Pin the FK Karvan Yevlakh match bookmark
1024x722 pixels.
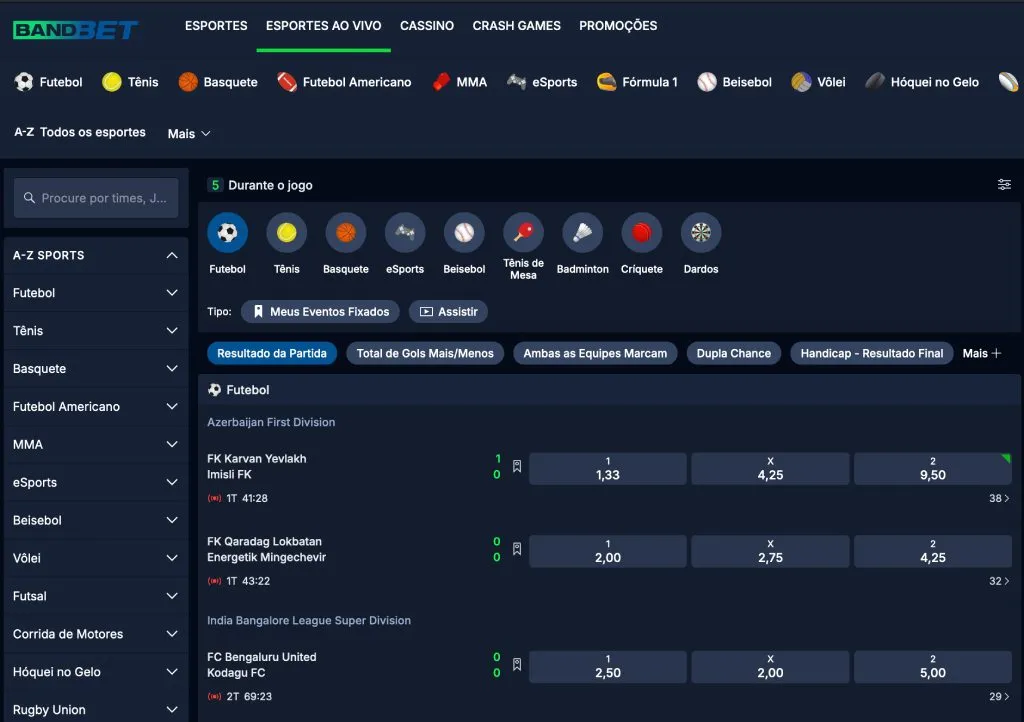pos(517,466)
